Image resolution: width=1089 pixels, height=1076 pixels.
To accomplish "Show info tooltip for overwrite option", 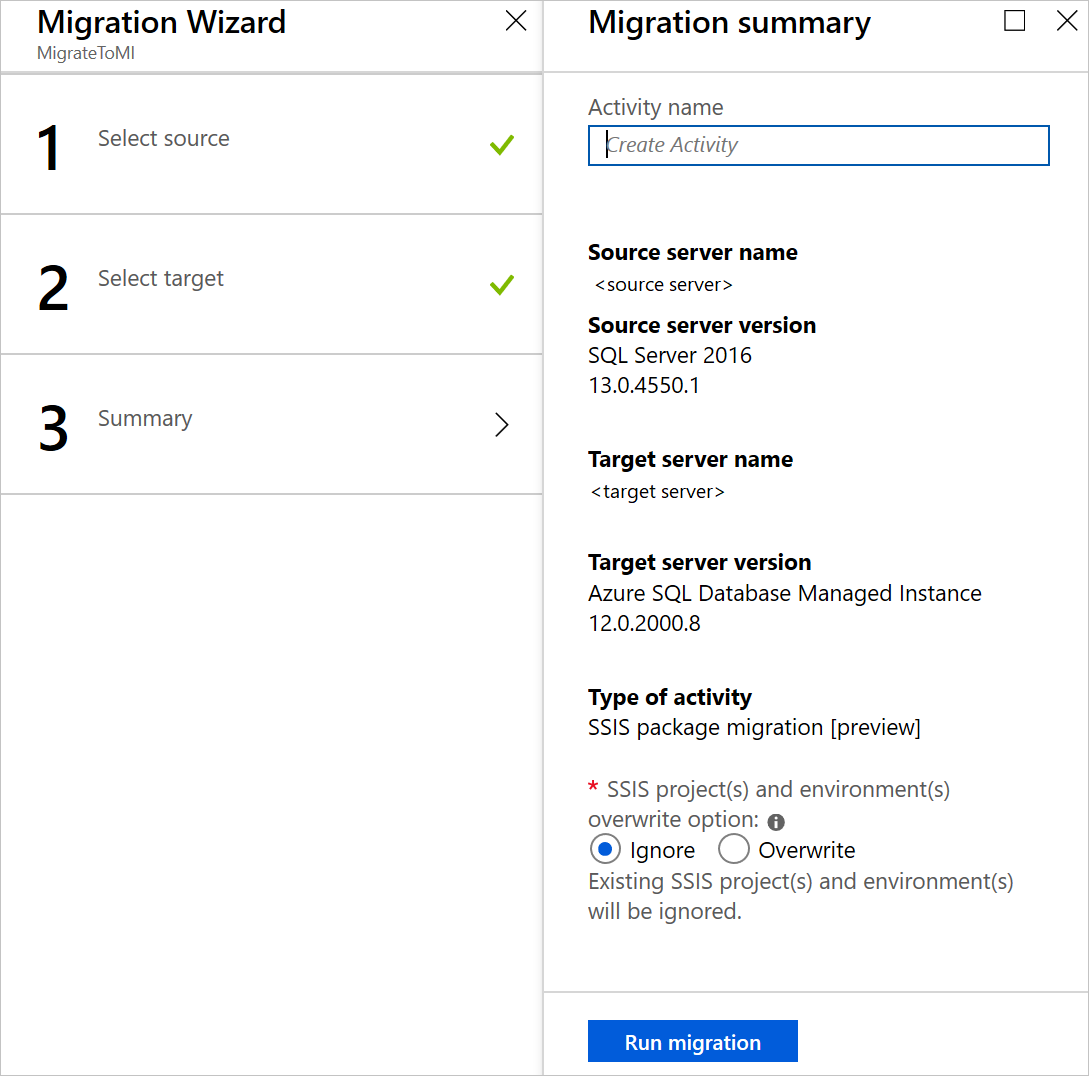I will click(776, 822).
